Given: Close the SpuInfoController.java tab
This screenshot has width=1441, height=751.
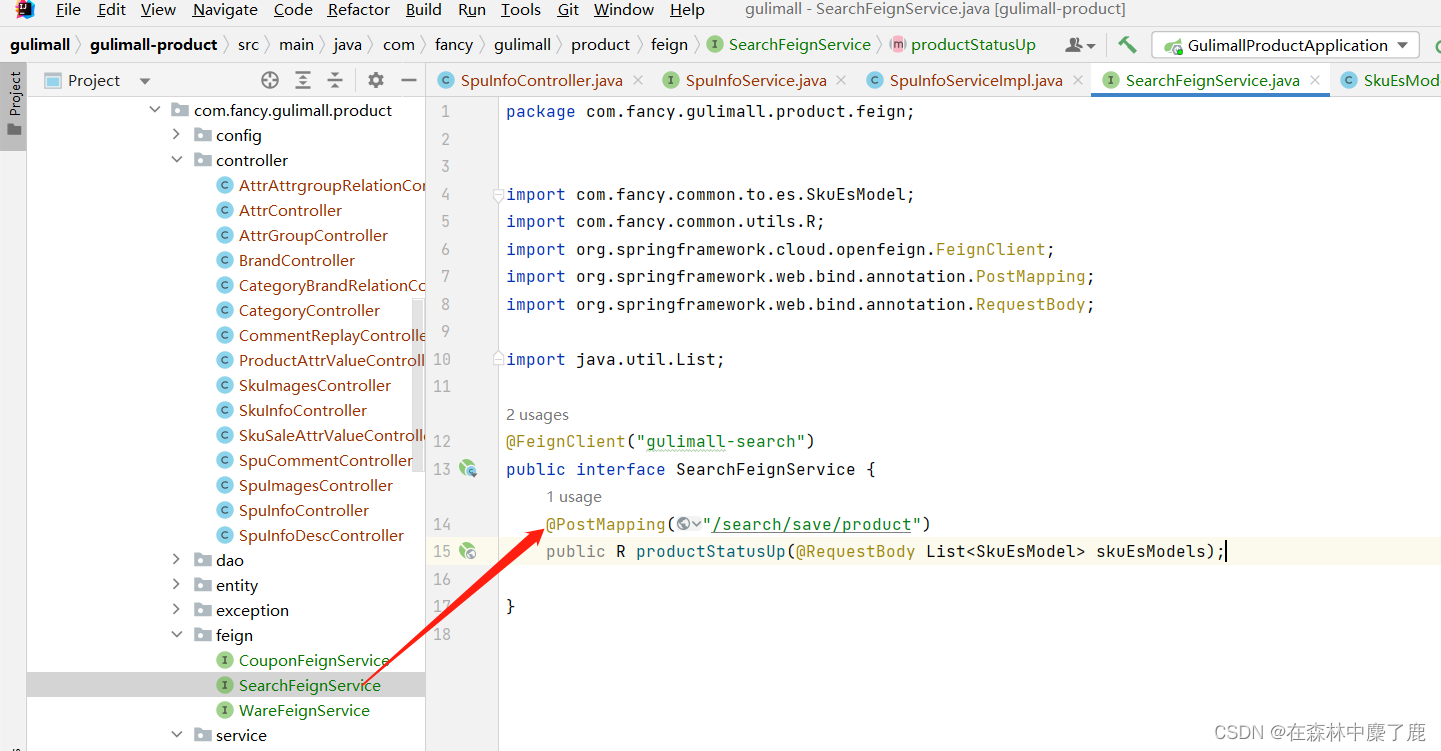Looking at the screenshot, I should [639, 80].
